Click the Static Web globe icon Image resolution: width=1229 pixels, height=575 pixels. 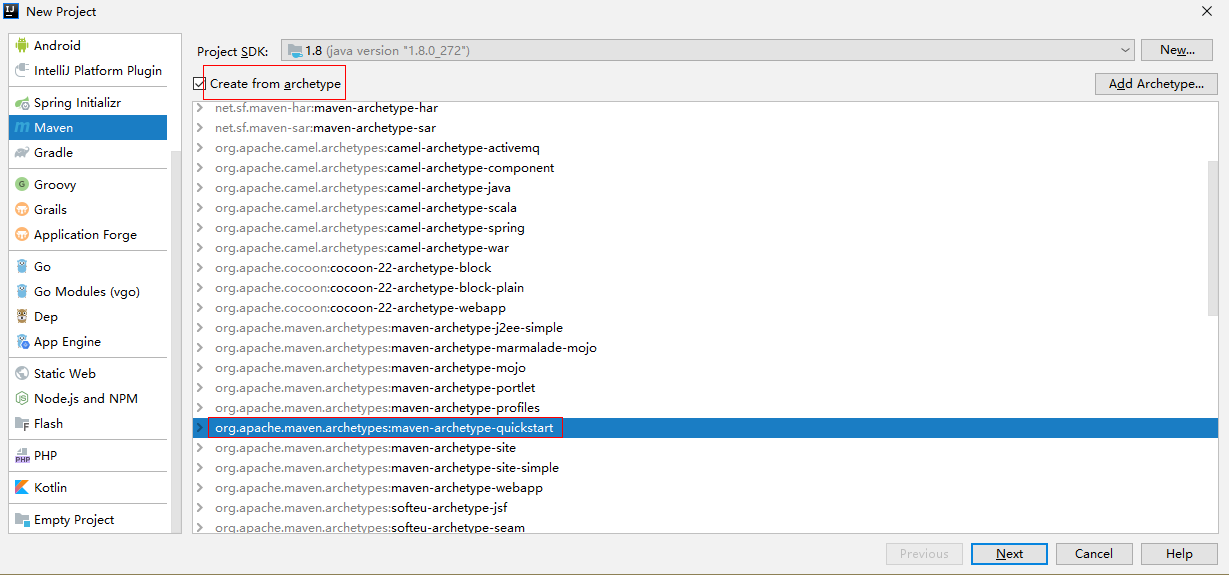click(x=23, y=374)
